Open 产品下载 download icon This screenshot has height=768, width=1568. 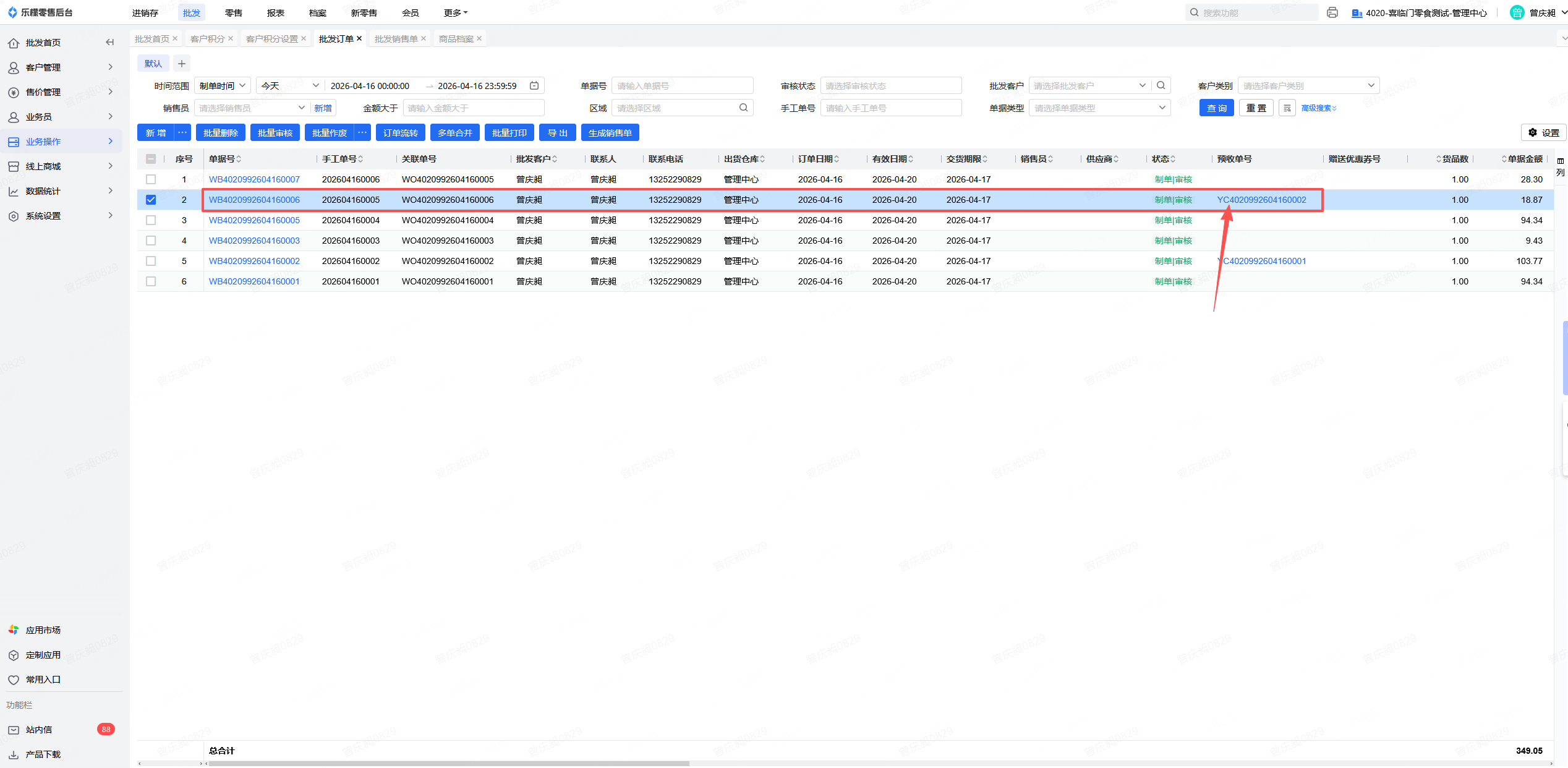pyautogui.click(x=14, y=754)
